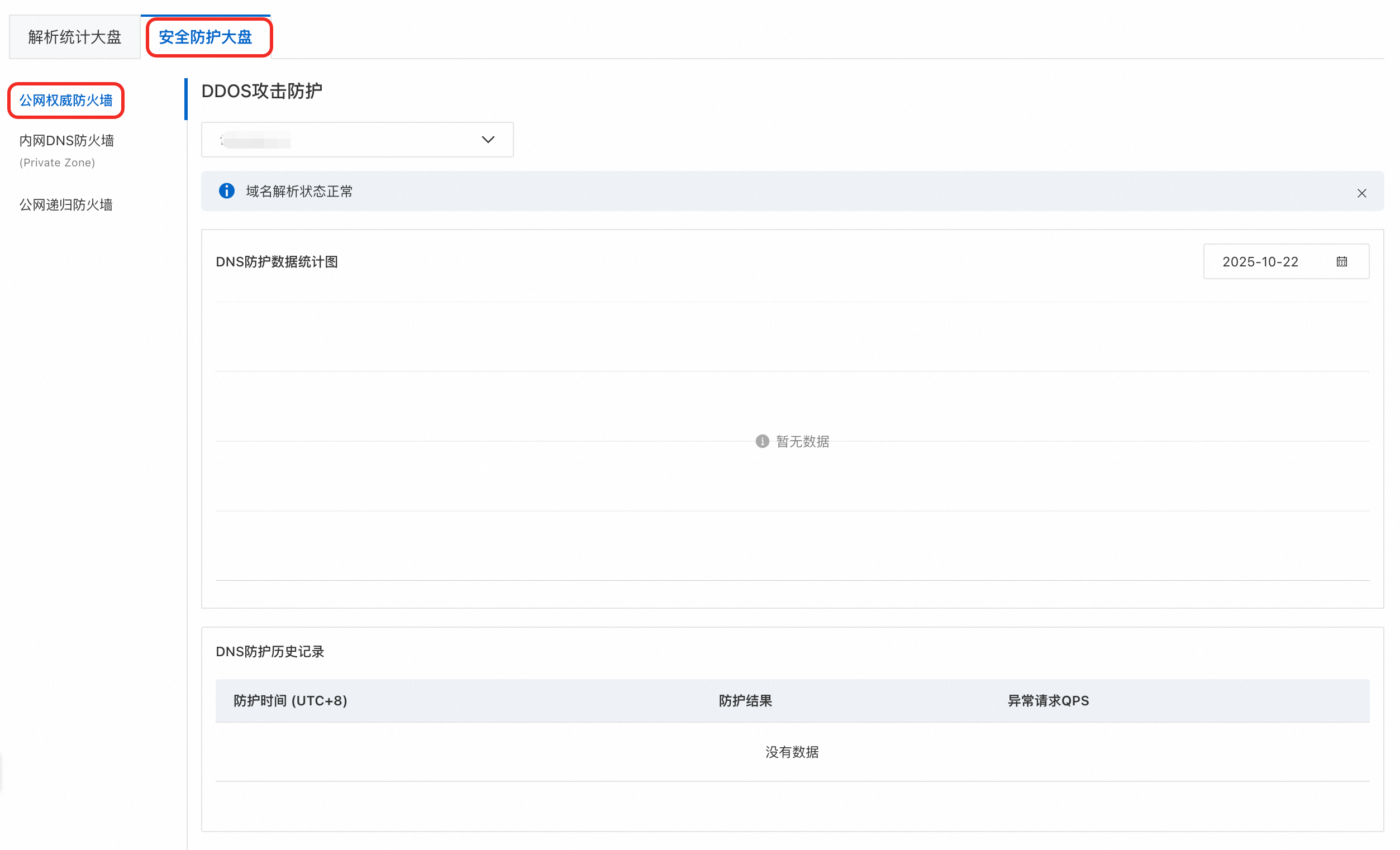Select the 安全防护大盘 tab
This screenshot has height=850, width=1400.
(x=205, y=37)
